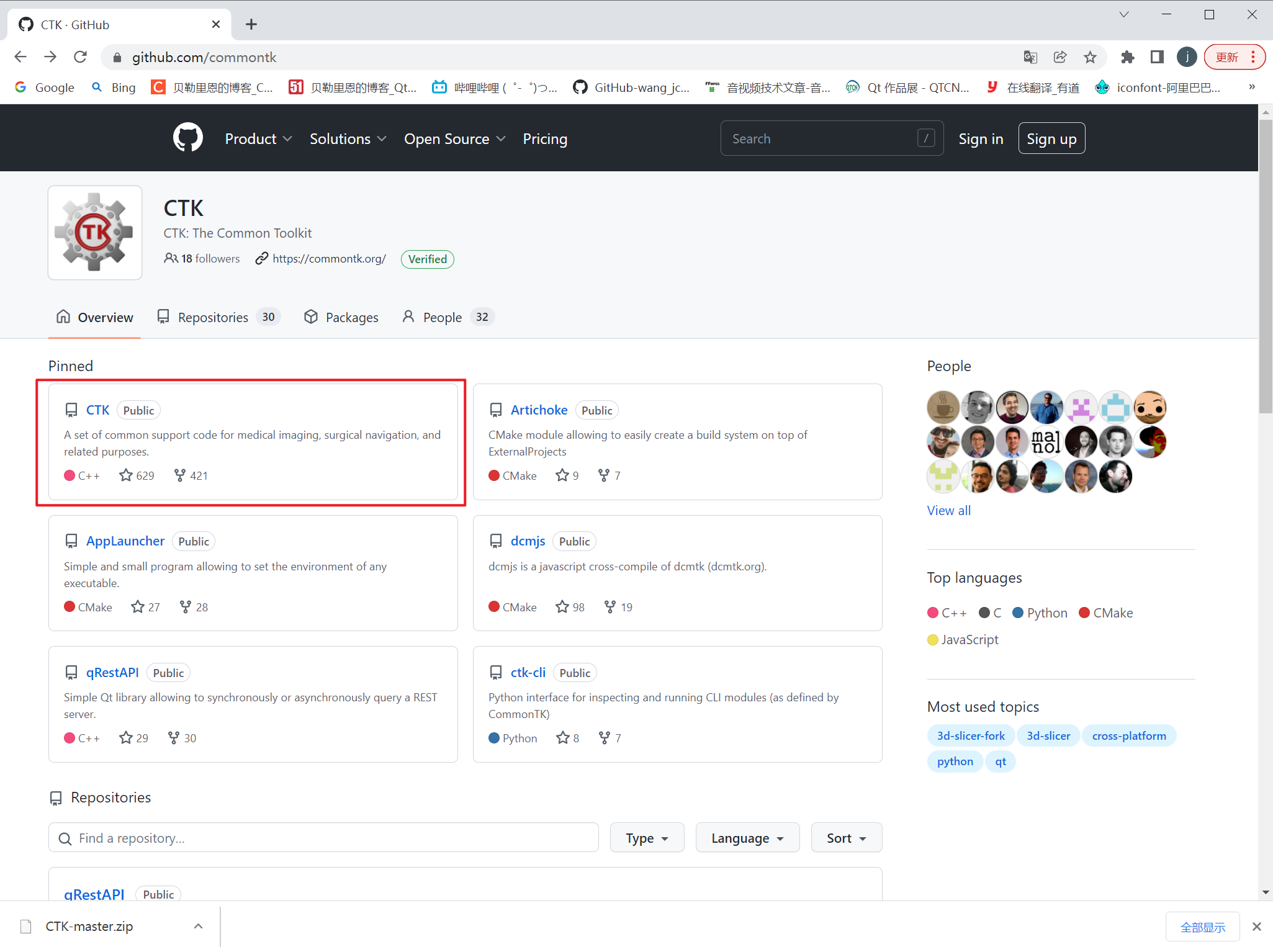Image resolution: width=1273 pixels, height=952 pixels.
Task: Open the browser profile avatar
Action: (x=1187, y=57)
